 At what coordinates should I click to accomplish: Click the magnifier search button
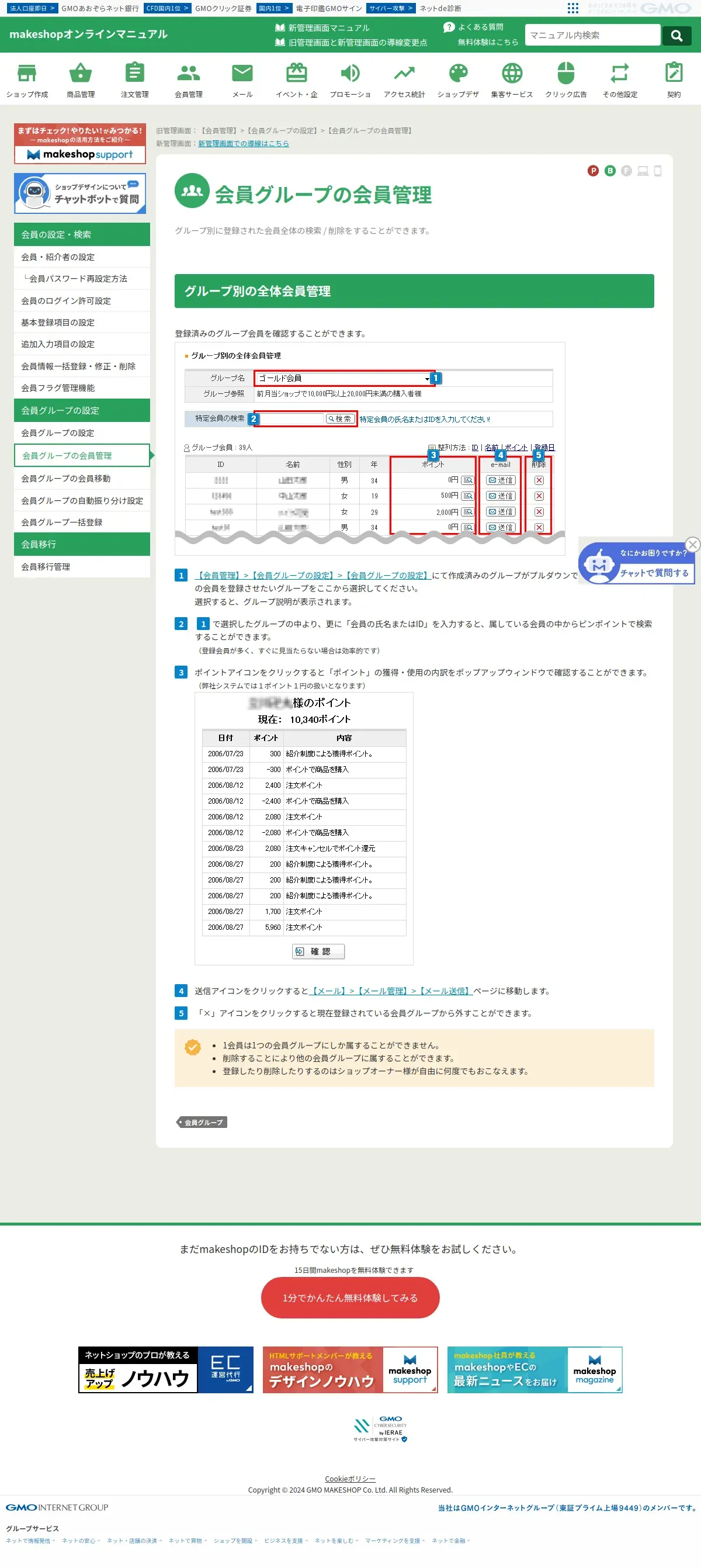[676, 35]
